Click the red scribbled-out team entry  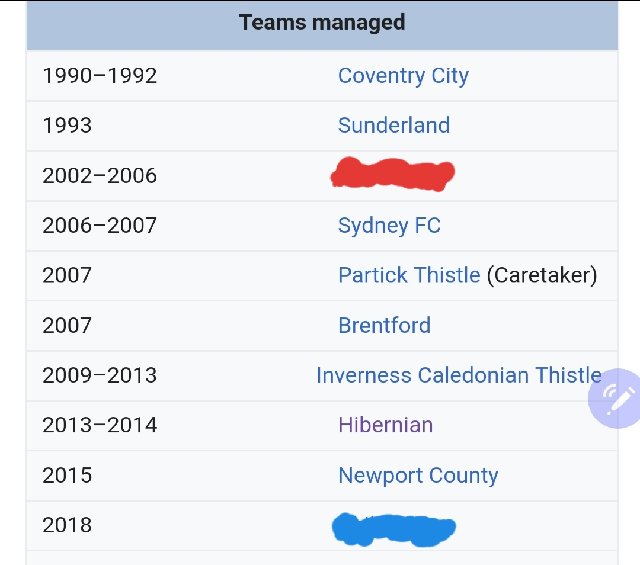point(393,174)
